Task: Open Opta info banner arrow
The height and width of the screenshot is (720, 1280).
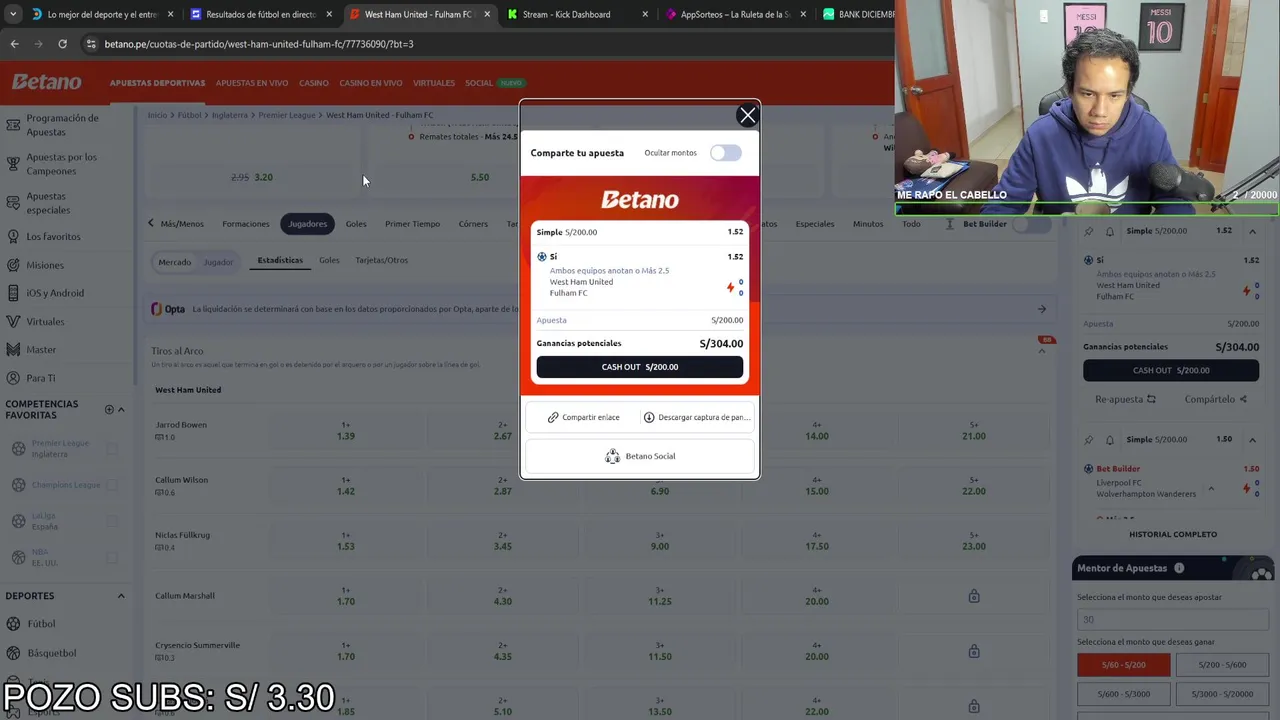Action: click(x=1041, y=309)
